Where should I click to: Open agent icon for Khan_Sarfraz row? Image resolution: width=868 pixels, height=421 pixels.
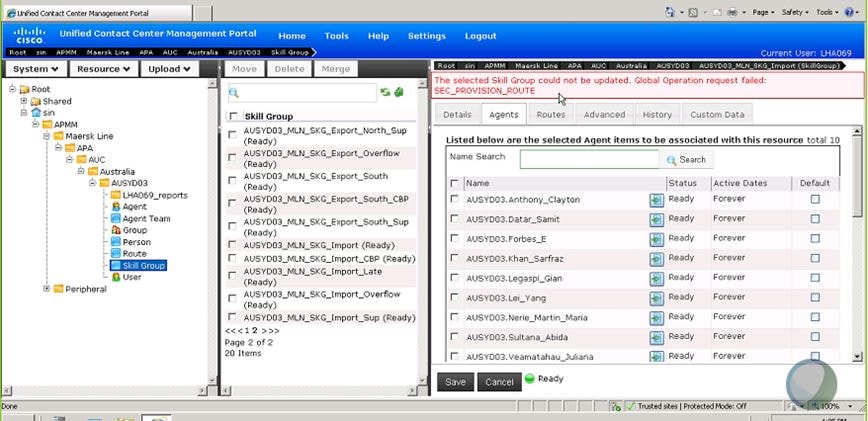pos(657,259)
